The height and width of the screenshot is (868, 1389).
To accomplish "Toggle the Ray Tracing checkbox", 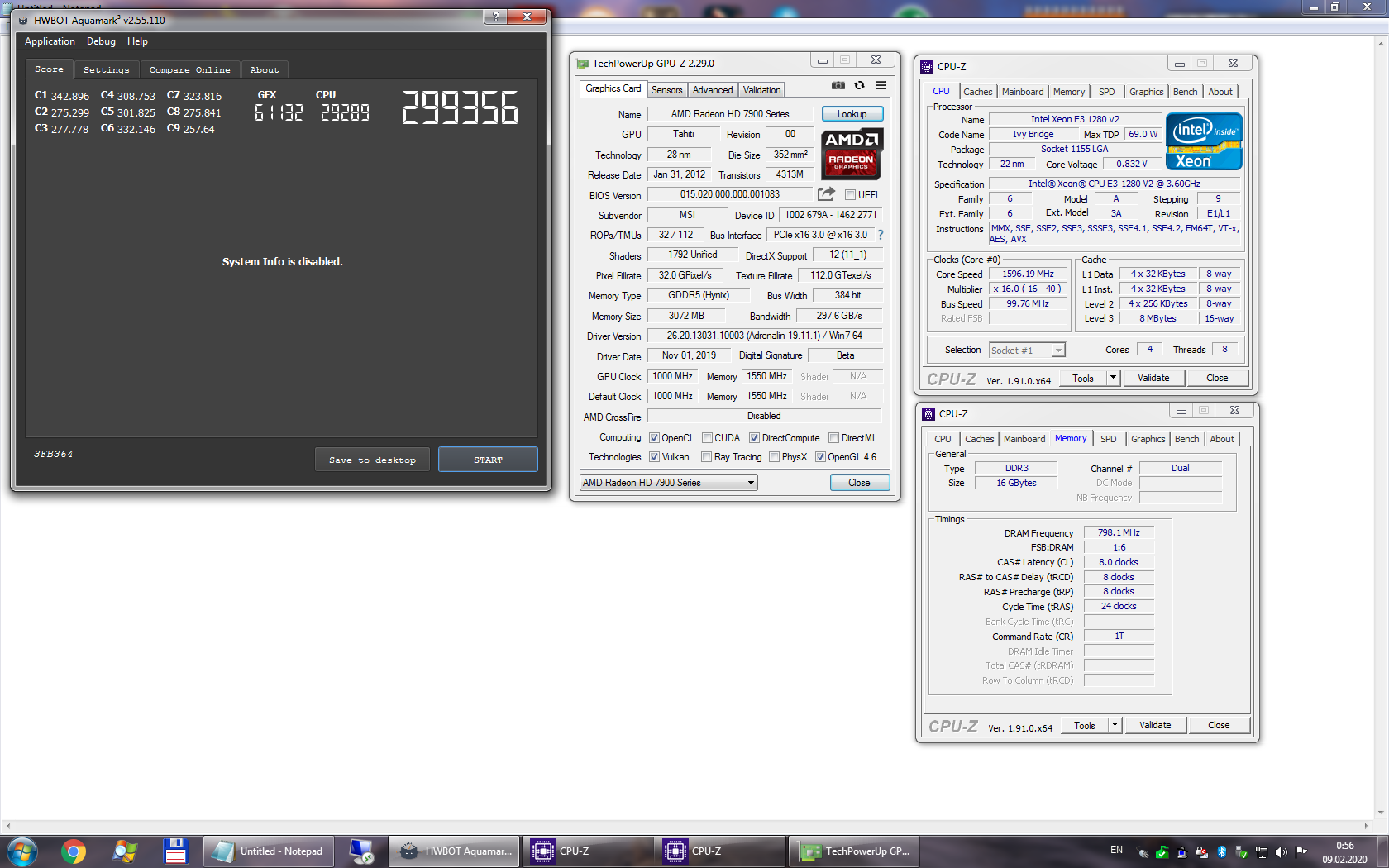I will click(706, 457).
